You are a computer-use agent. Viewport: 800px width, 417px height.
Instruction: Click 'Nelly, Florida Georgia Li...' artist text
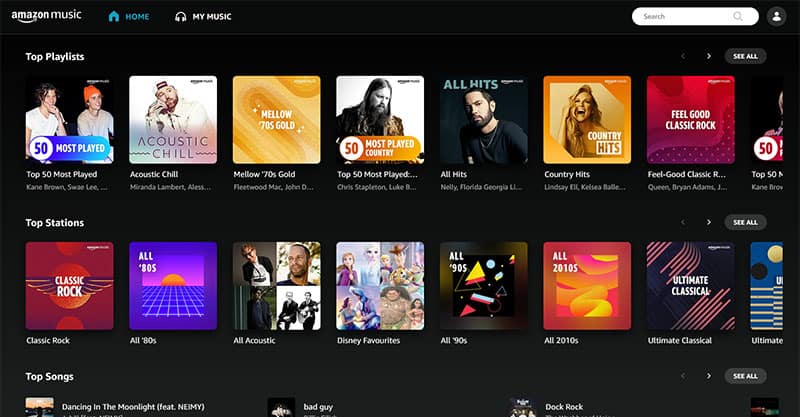click(481, 187)
